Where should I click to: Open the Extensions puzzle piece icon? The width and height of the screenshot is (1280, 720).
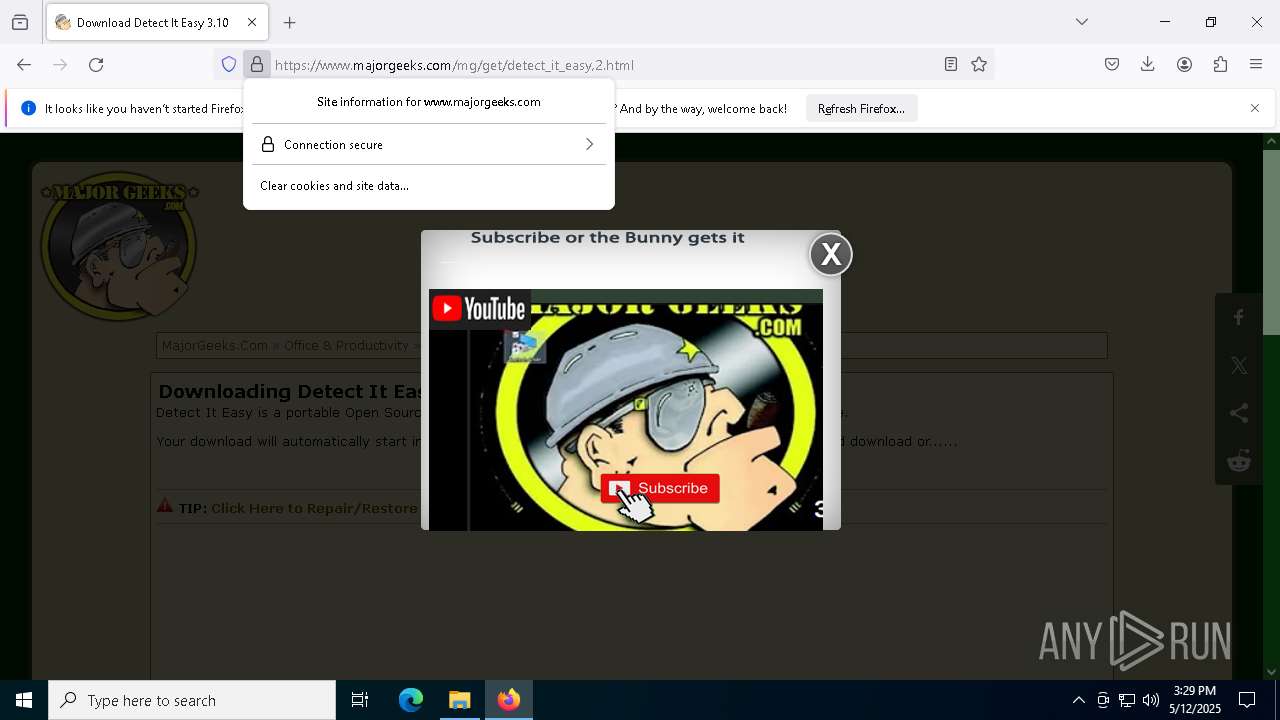click(x=1220, y=65)
